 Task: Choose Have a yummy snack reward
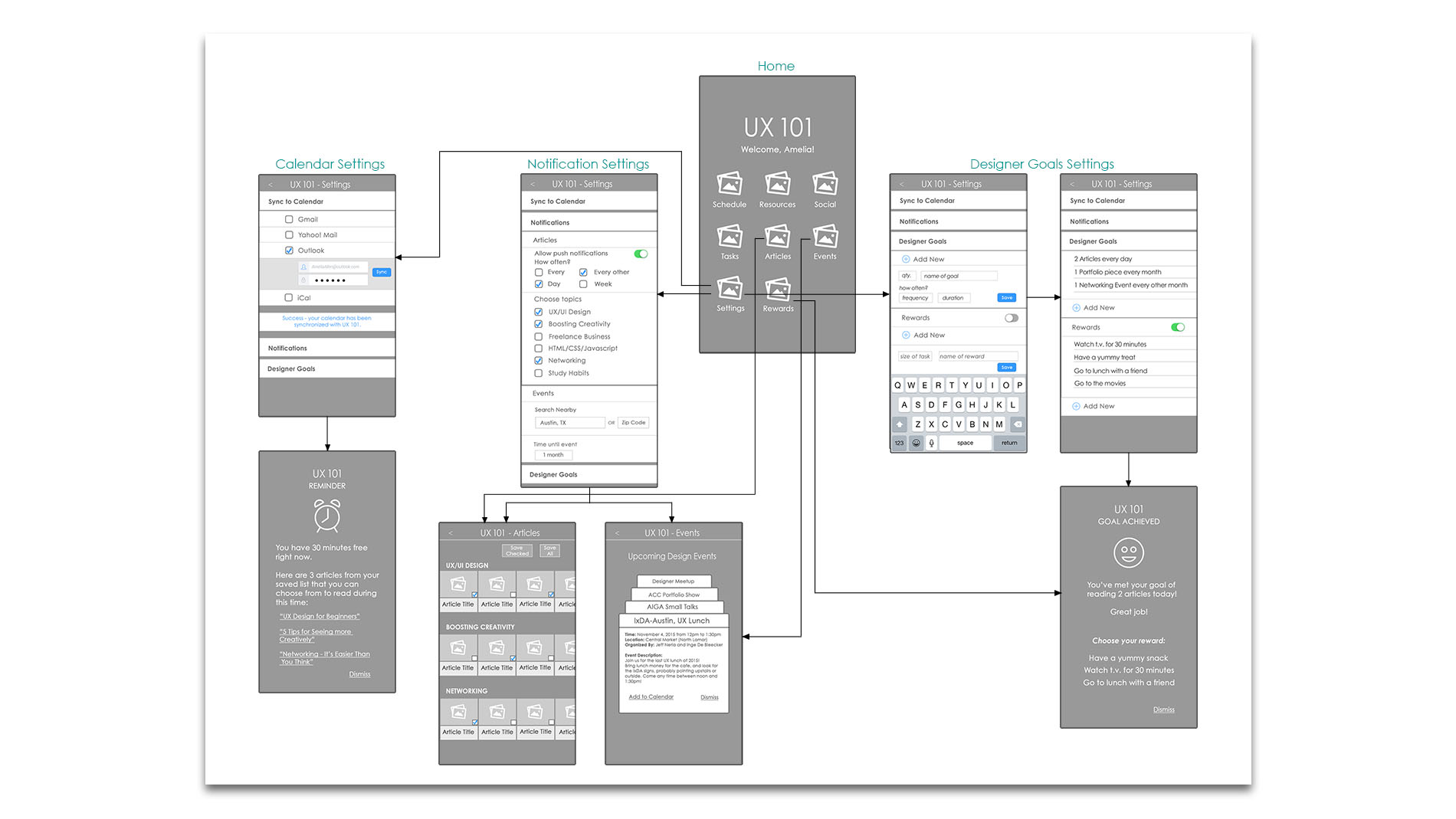[1129, 658]
